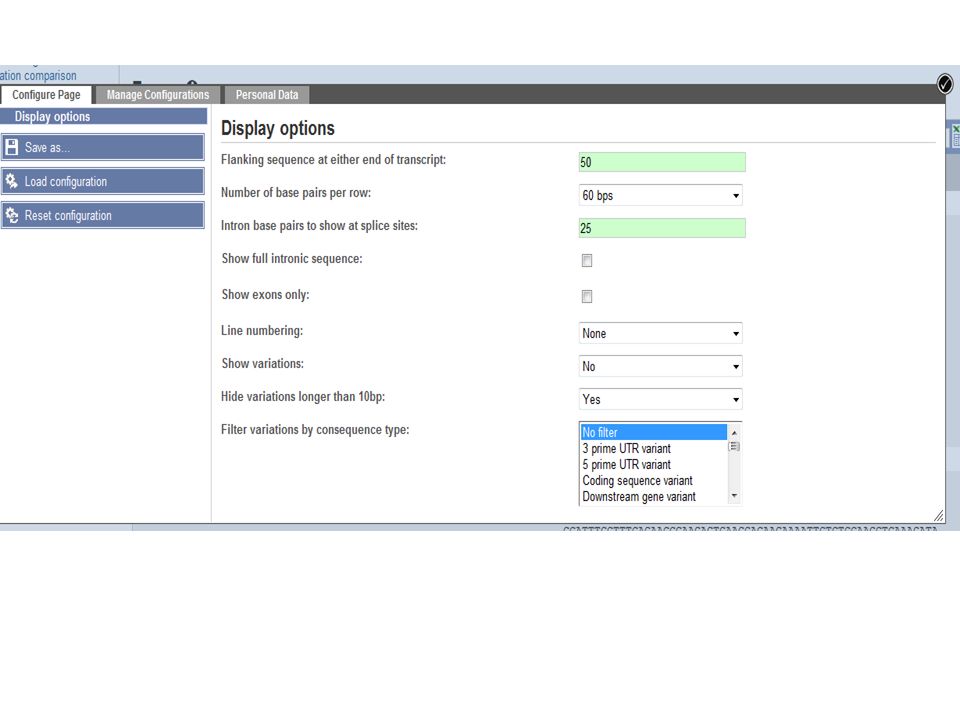Tick the Show exons only checkbox
This screenshot has width=960, height=720.
click(587, 296)
